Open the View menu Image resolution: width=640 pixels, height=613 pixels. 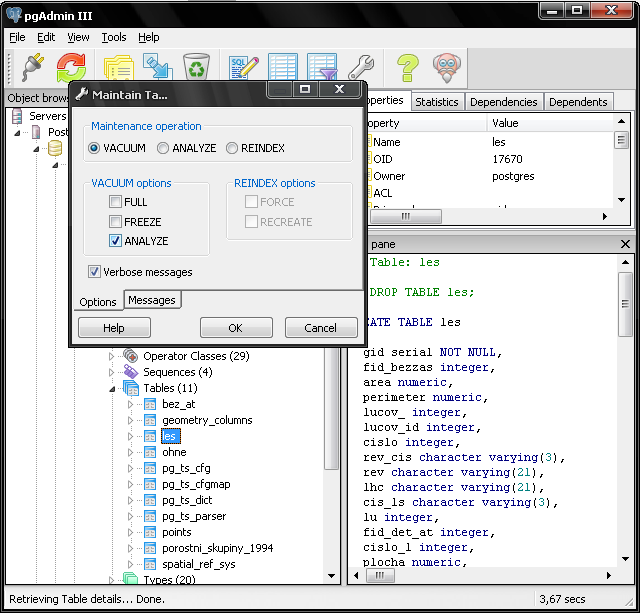(78, 37)
